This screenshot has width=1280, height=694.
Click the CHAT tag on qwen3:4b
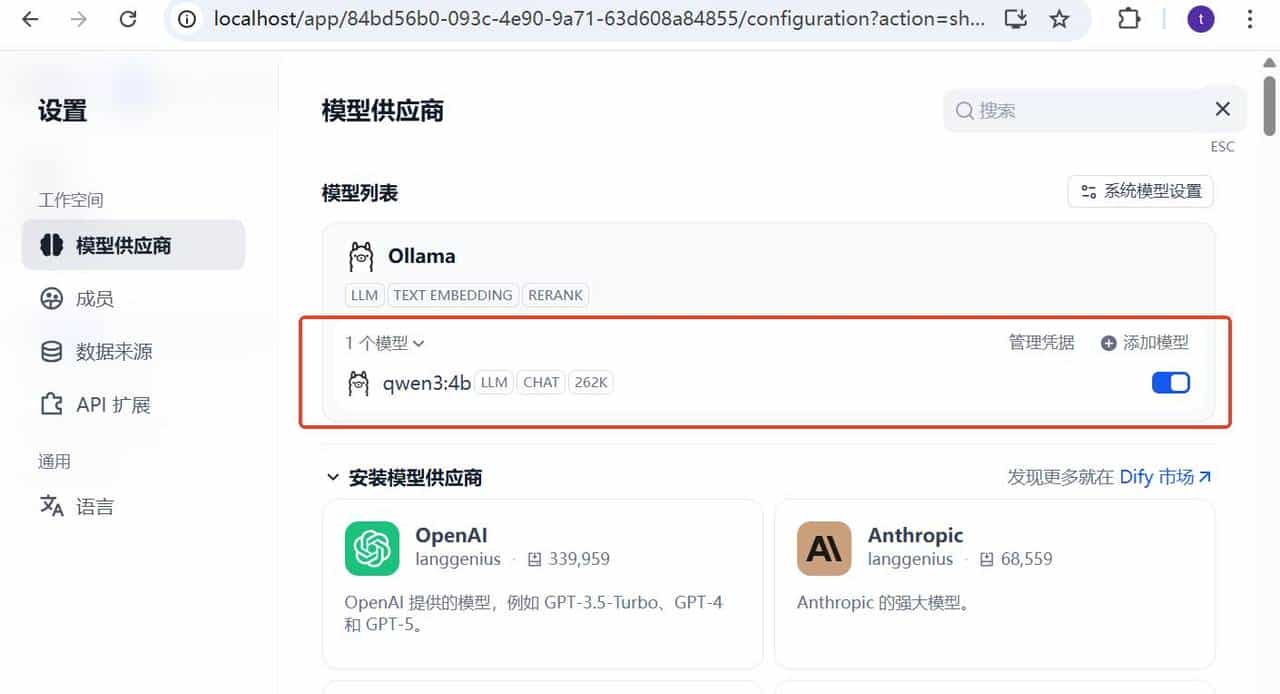pyautogui.click(x=541, y=382)
